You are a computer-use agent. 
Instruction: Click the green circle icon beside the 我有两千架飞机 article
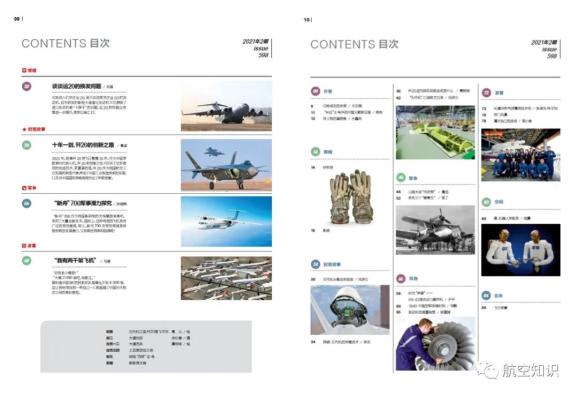point(27,260)
